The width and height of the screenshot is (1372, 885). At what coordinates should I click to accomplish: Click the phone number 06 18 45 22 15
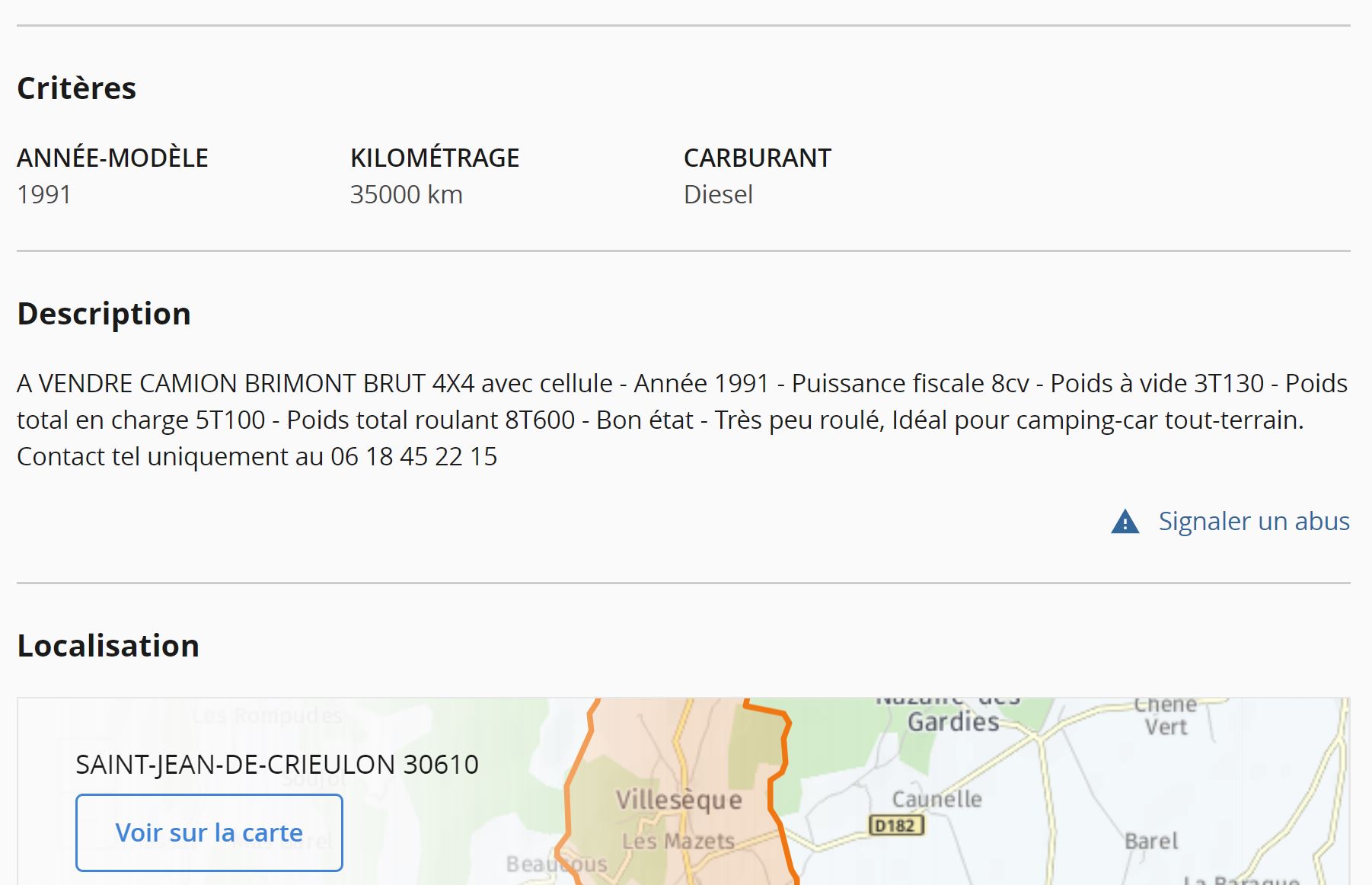pos(413,457)
